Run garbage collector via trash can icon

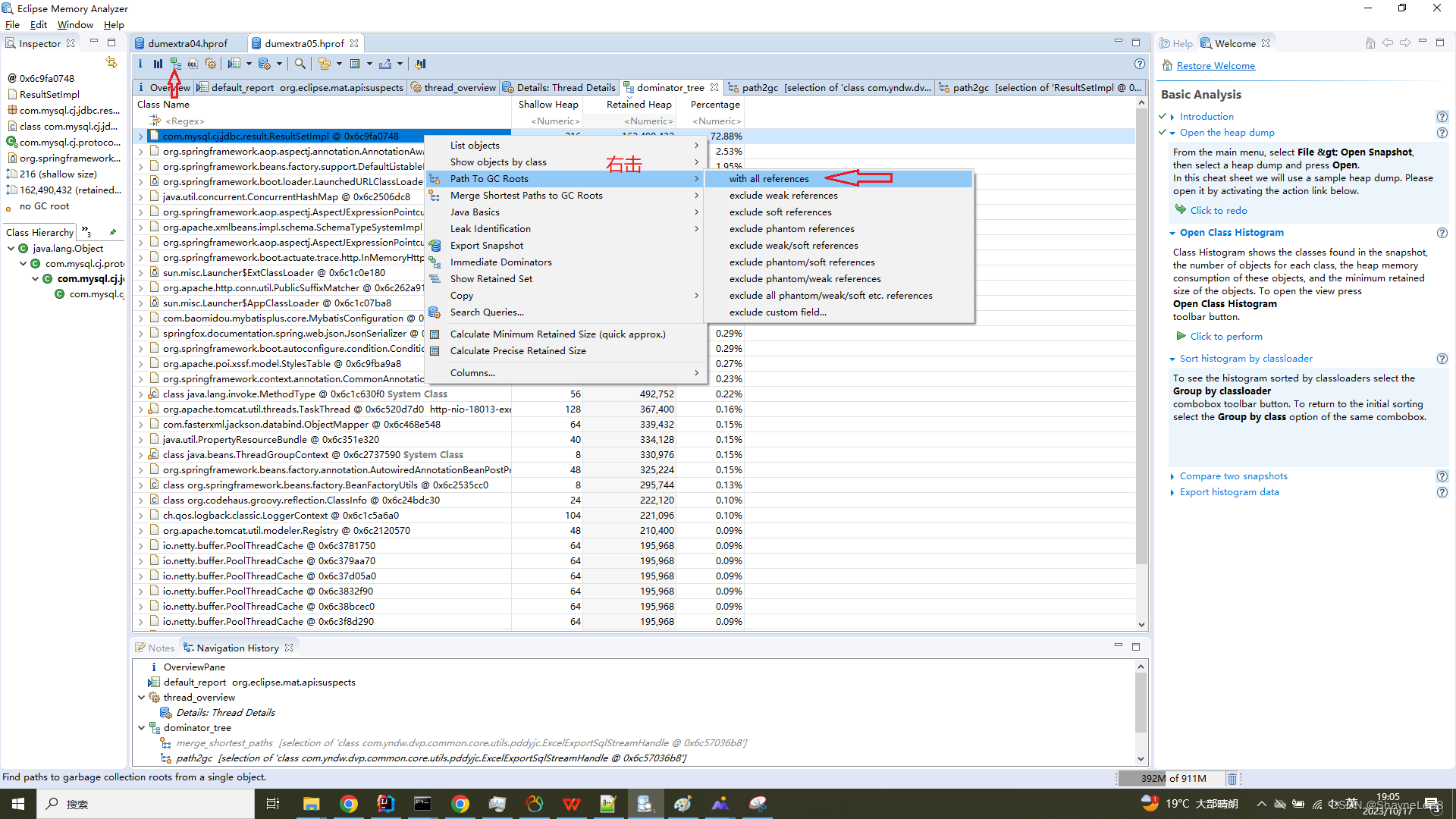tap(1232, 779)
